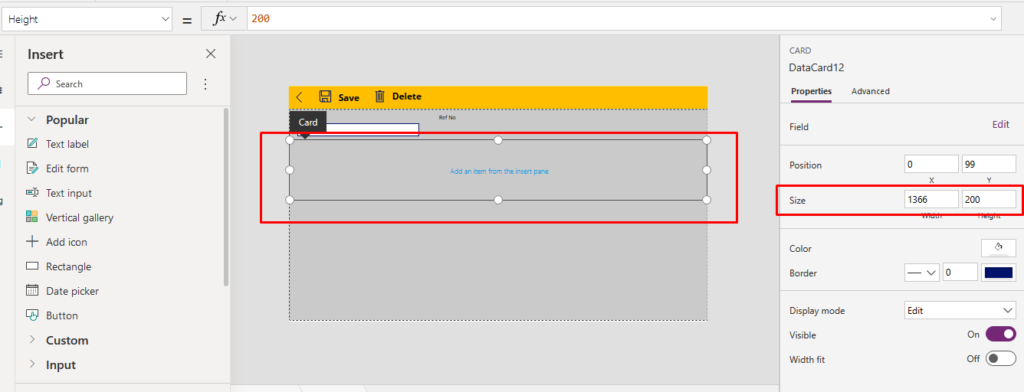This screenshot has height=392, width=1024.
Task: Click the DataCard12 name text
Action: click(x=817, y=67)
